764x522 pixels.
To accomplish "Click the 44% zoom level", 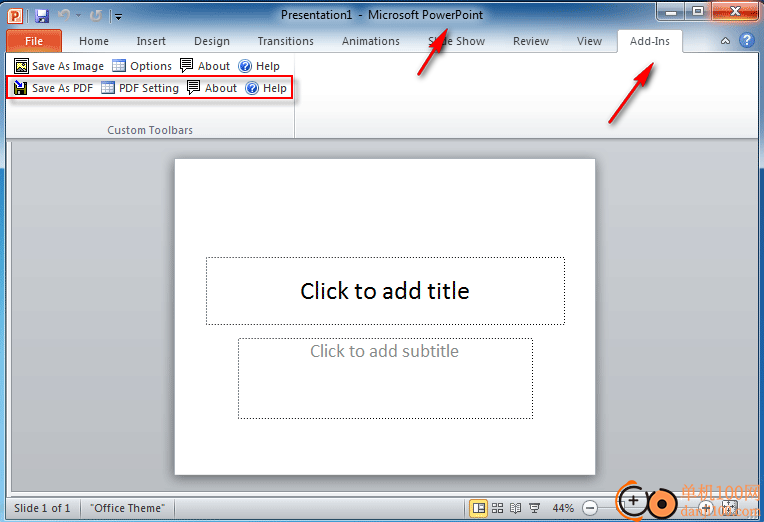I will 563,508.
